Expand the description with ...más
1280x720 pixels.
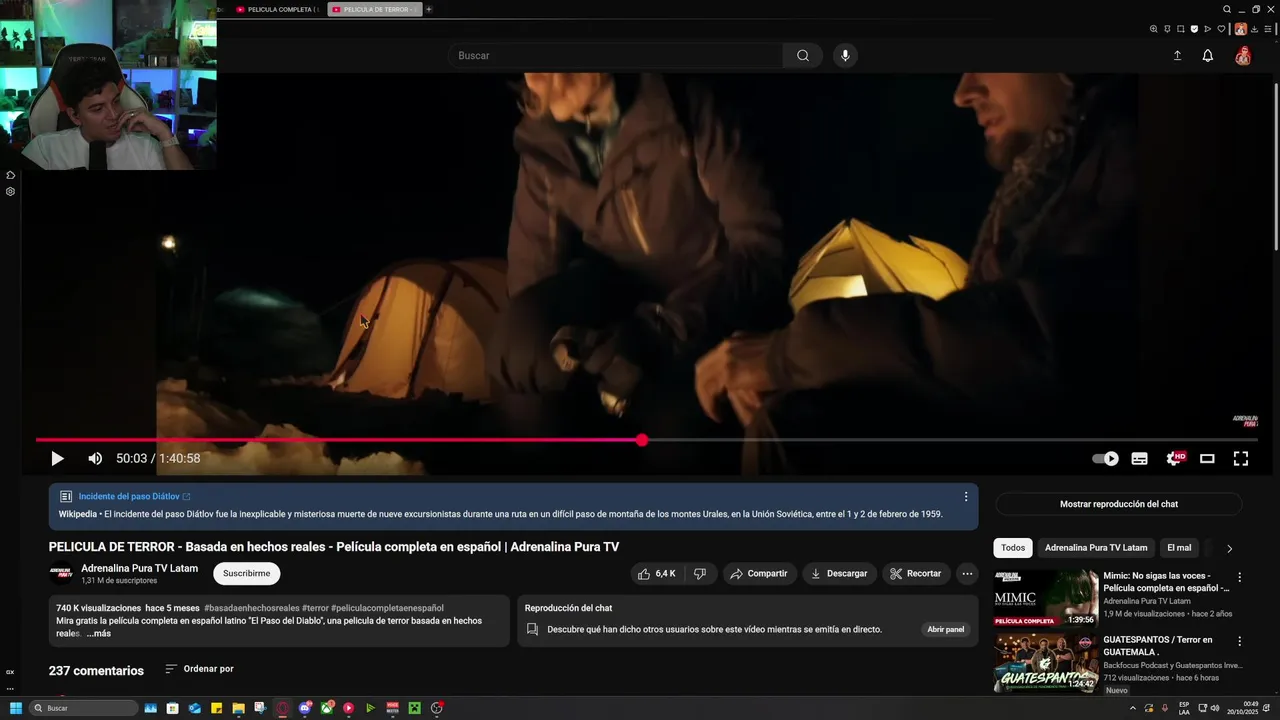coord(99,633)
